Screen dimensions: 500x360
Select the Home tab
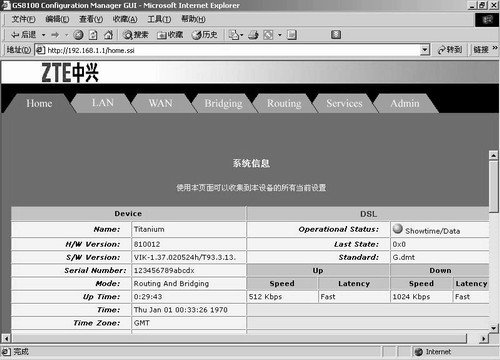tap(39, 103)
